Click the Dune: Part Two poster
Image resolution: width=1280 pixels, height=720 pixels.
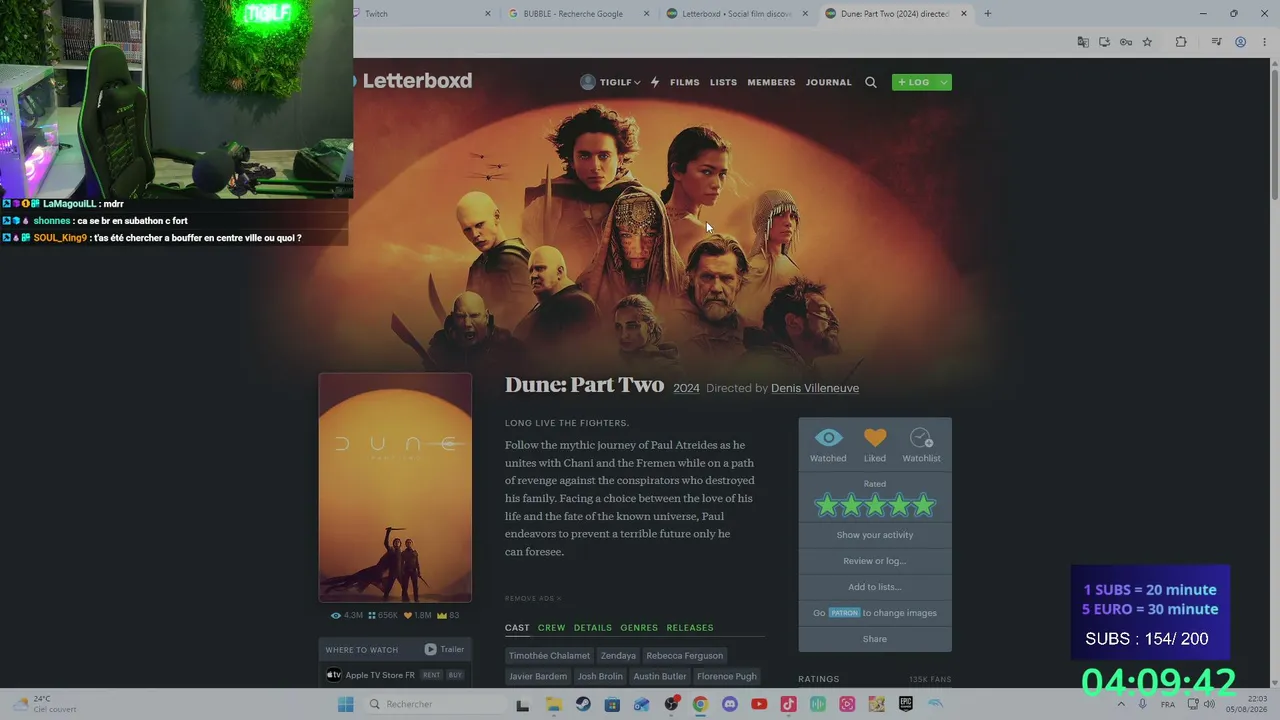[395, 488]
